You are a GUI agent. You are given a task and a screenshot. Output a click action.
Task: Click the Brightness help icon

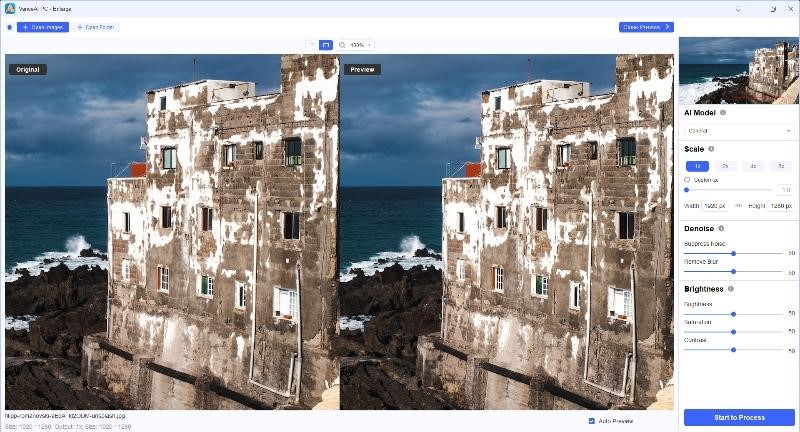tap(730, 289)
